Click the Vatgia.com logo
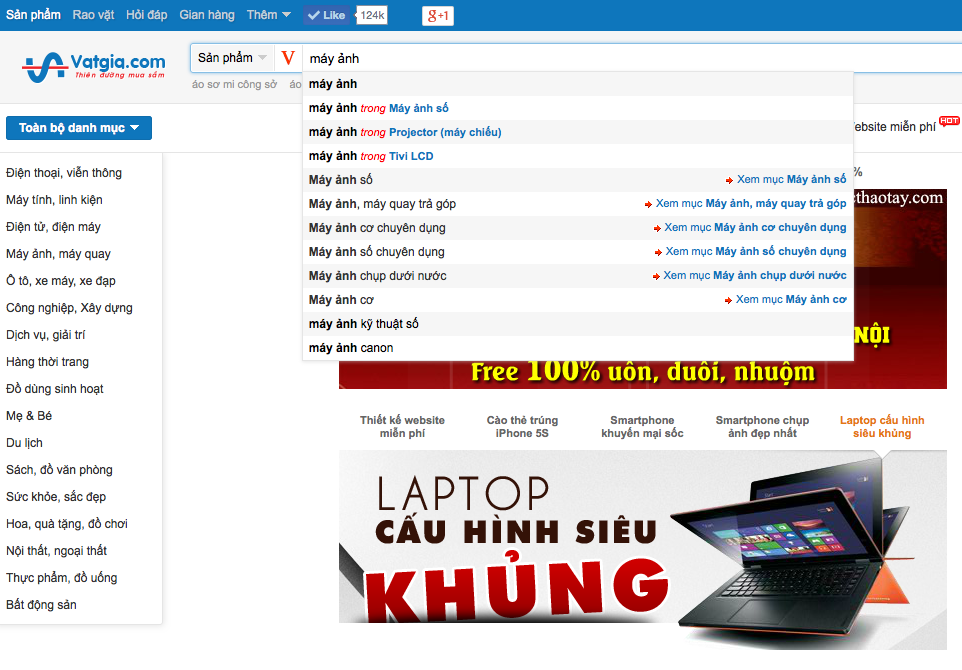962x670 pixels. [94, 67]
